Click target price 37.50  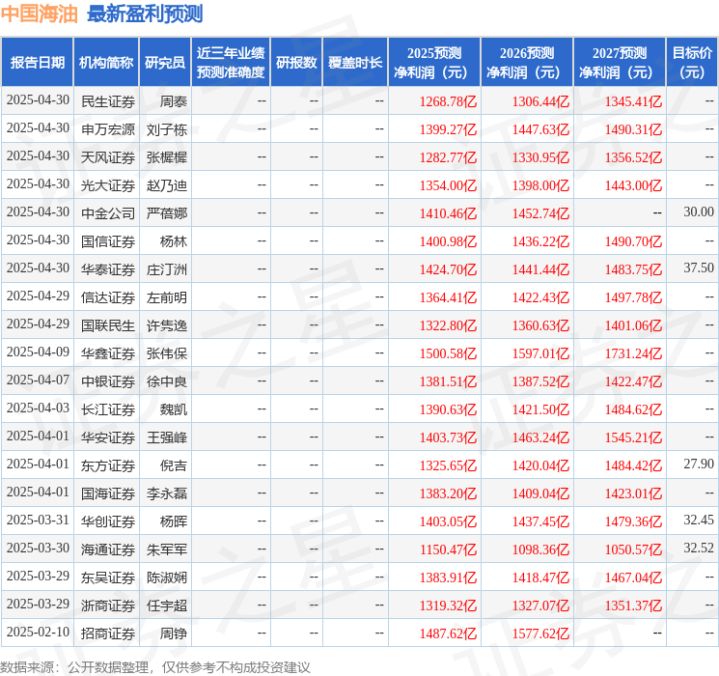tap(698, 267)
